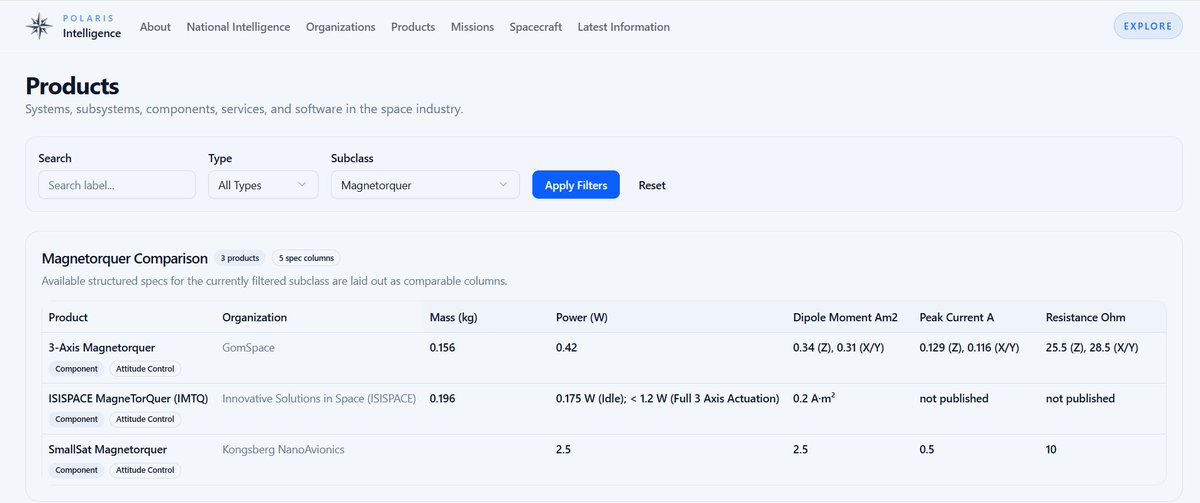Open the Spacecraft nav item

(x=535, y=27)
